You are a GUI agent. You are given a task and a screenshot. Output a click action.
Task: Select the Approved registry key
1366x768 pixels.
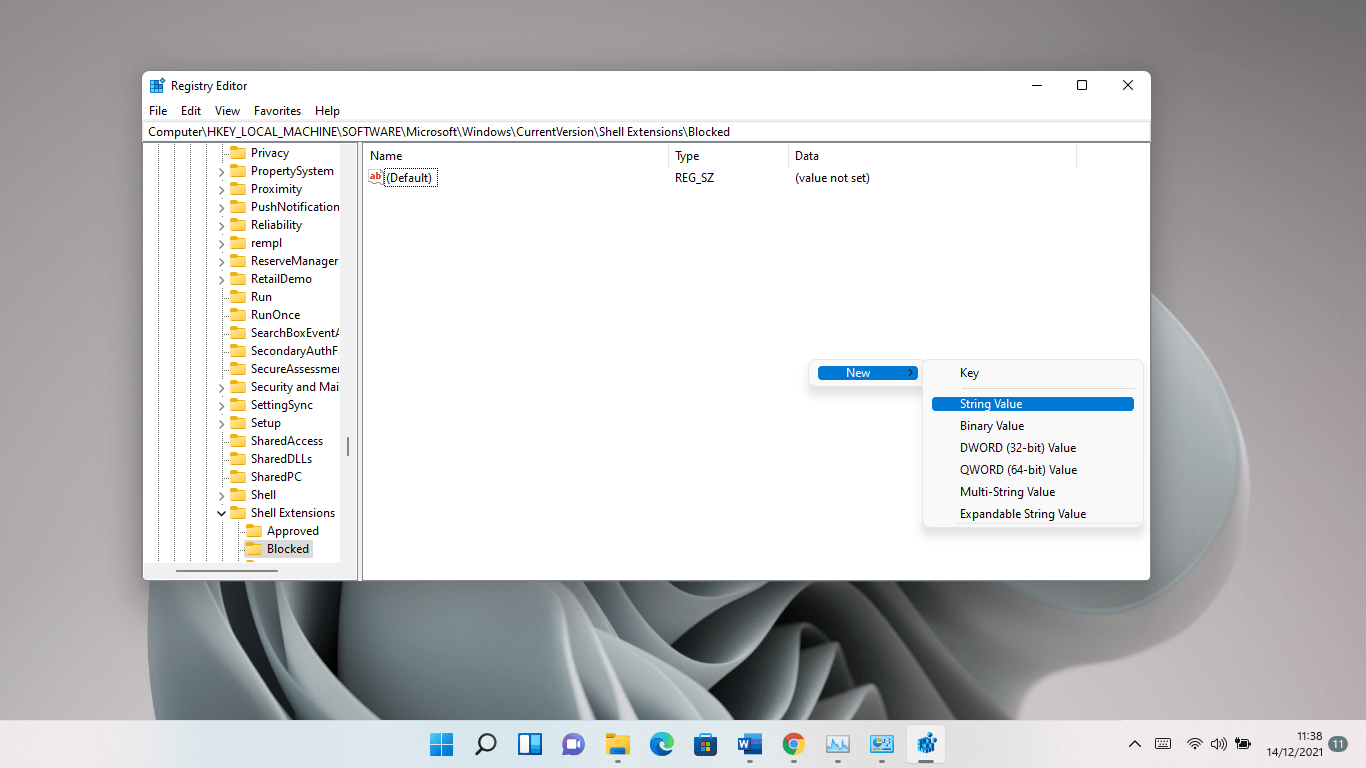[x=292, y=531]
